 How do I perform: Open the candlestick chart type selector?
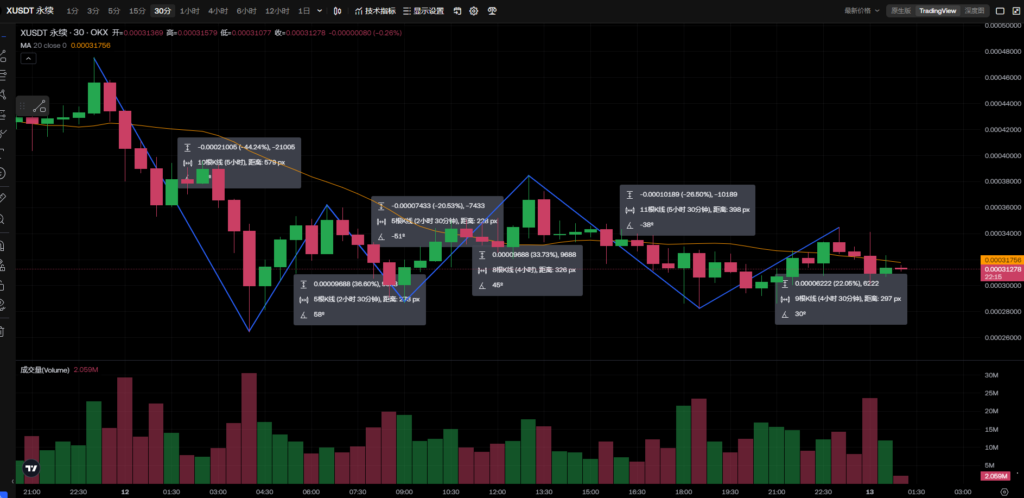point(339,11)
